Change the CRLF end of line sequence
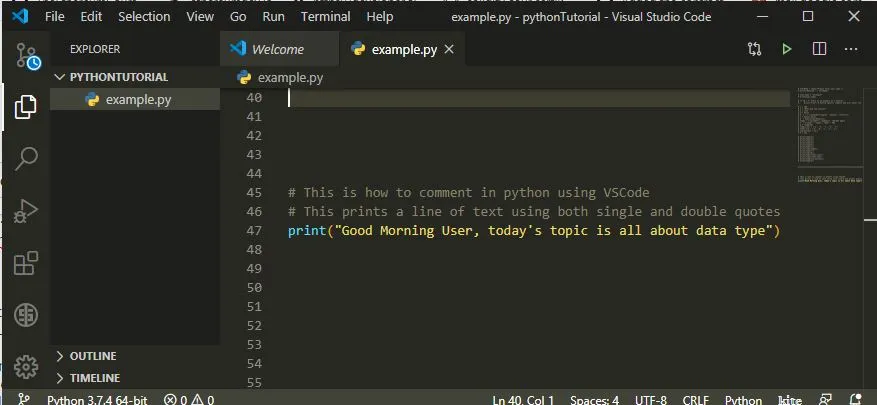 point(696,400)
